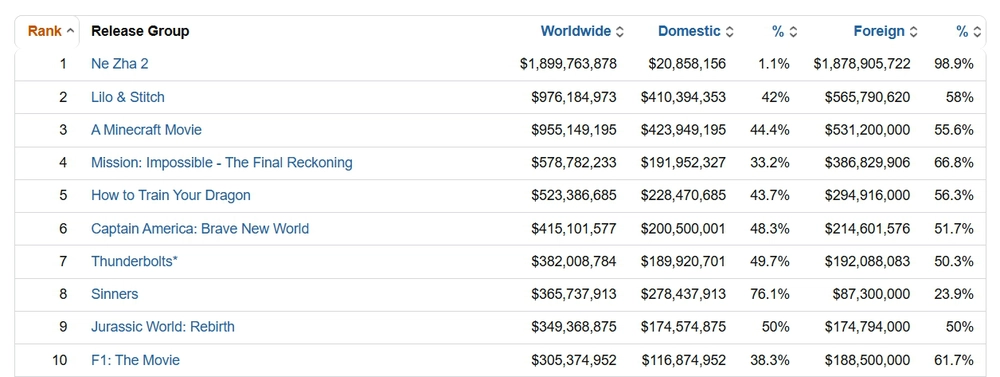
Task: Select foreign value $294,916,000
Action: (x=867, y=195)
